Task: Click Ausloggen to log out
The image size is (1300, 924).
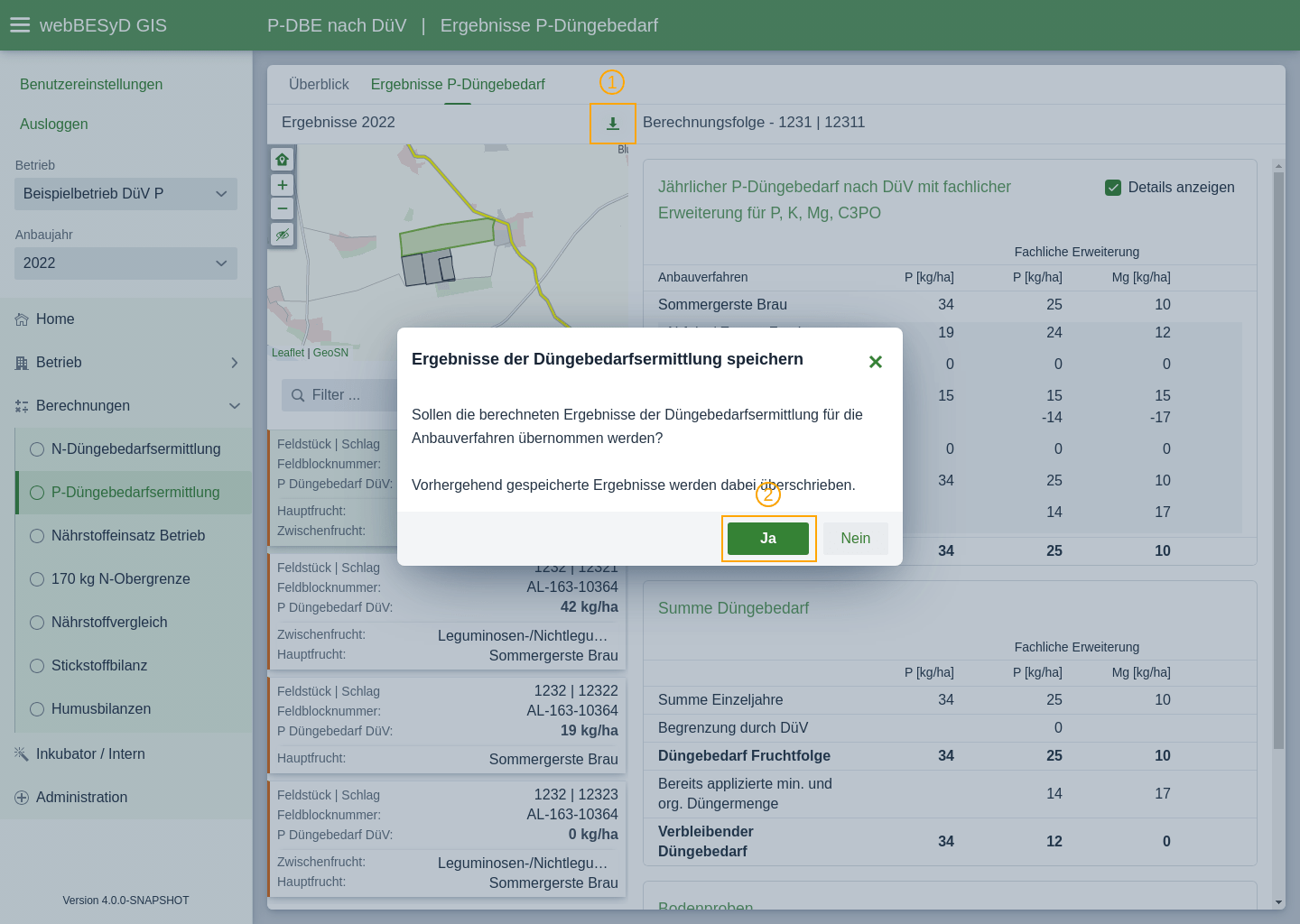Action: coord(54,125)
